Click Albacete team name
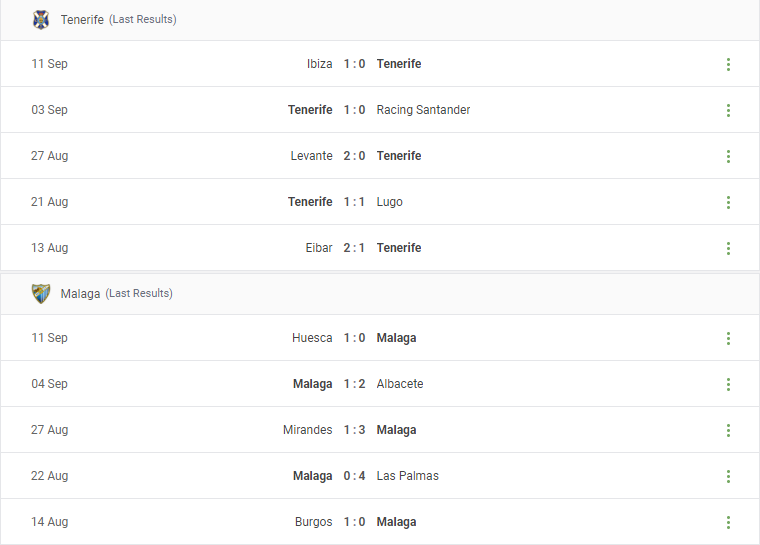Image resolution: width=760 pixels, height=545 pixels. tap(400, 384)
